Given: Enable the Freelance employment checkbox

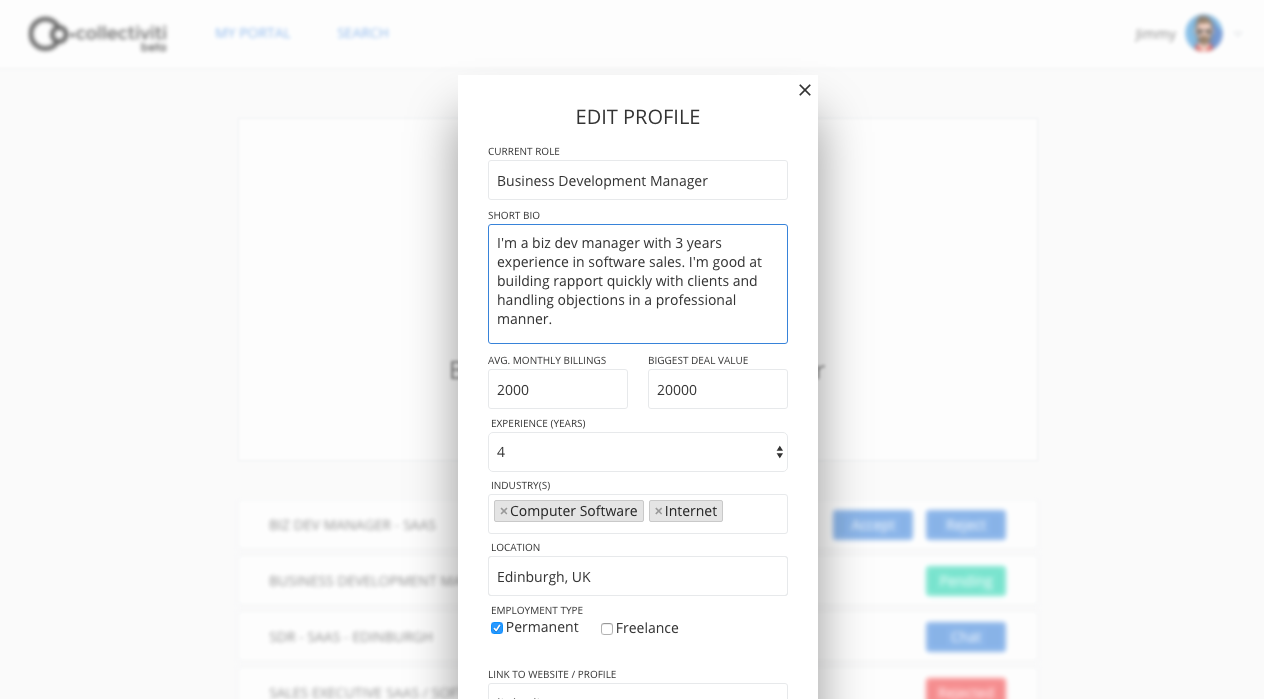Looking at the screenshot, I should (607, 629).
